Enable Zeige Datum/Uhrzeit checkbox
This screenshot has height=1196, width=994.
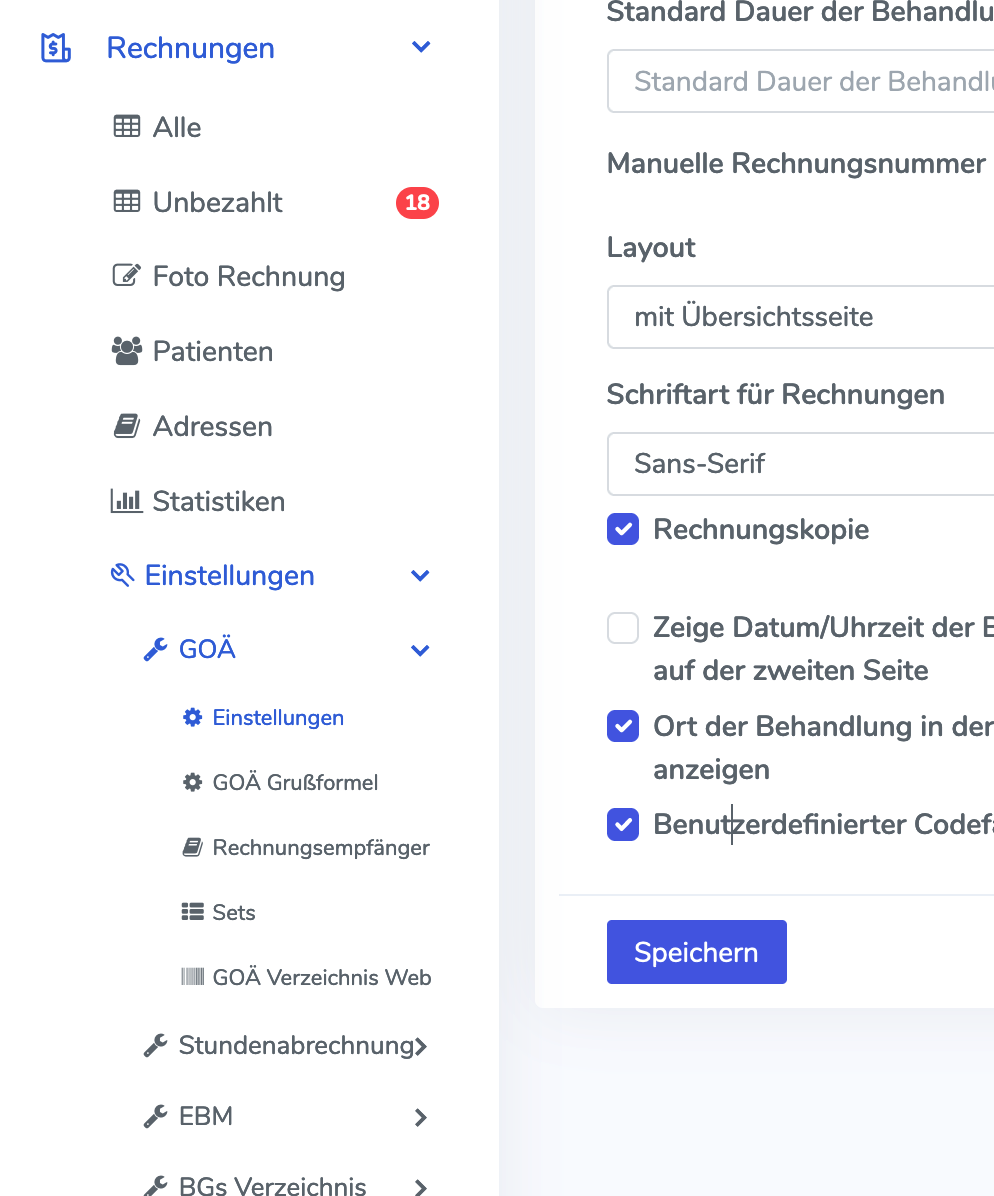click(x=623, y=629)
